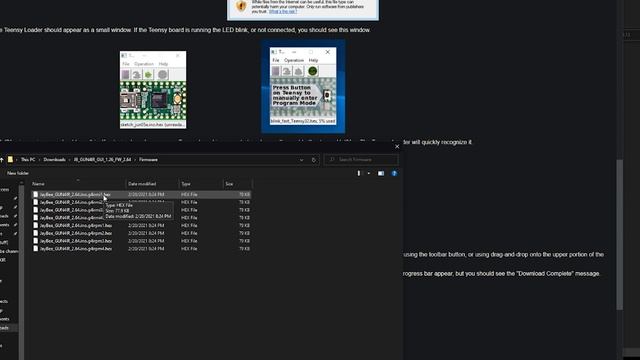The height and width of the screenshot is (360, 640).
Task: Open the view options dropdown arrow
Action: point(369,173)
